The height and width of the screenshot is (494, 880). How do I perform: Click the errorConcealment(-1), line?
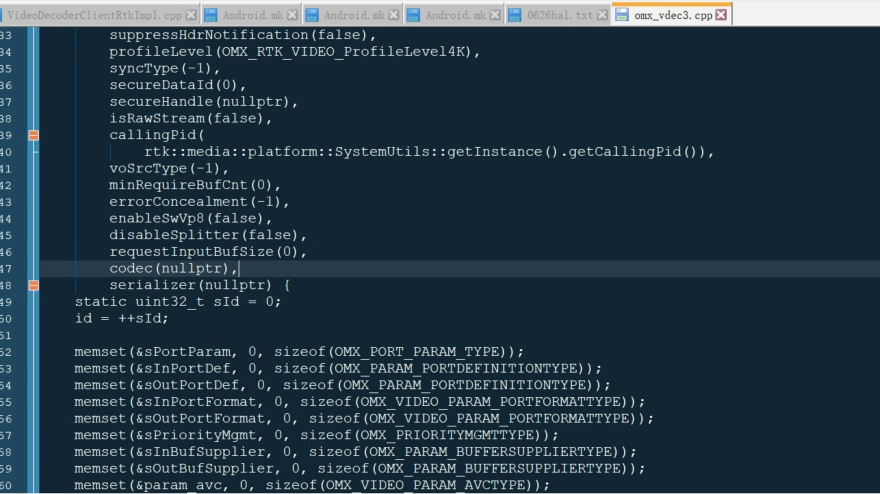[x=199, y=202]
